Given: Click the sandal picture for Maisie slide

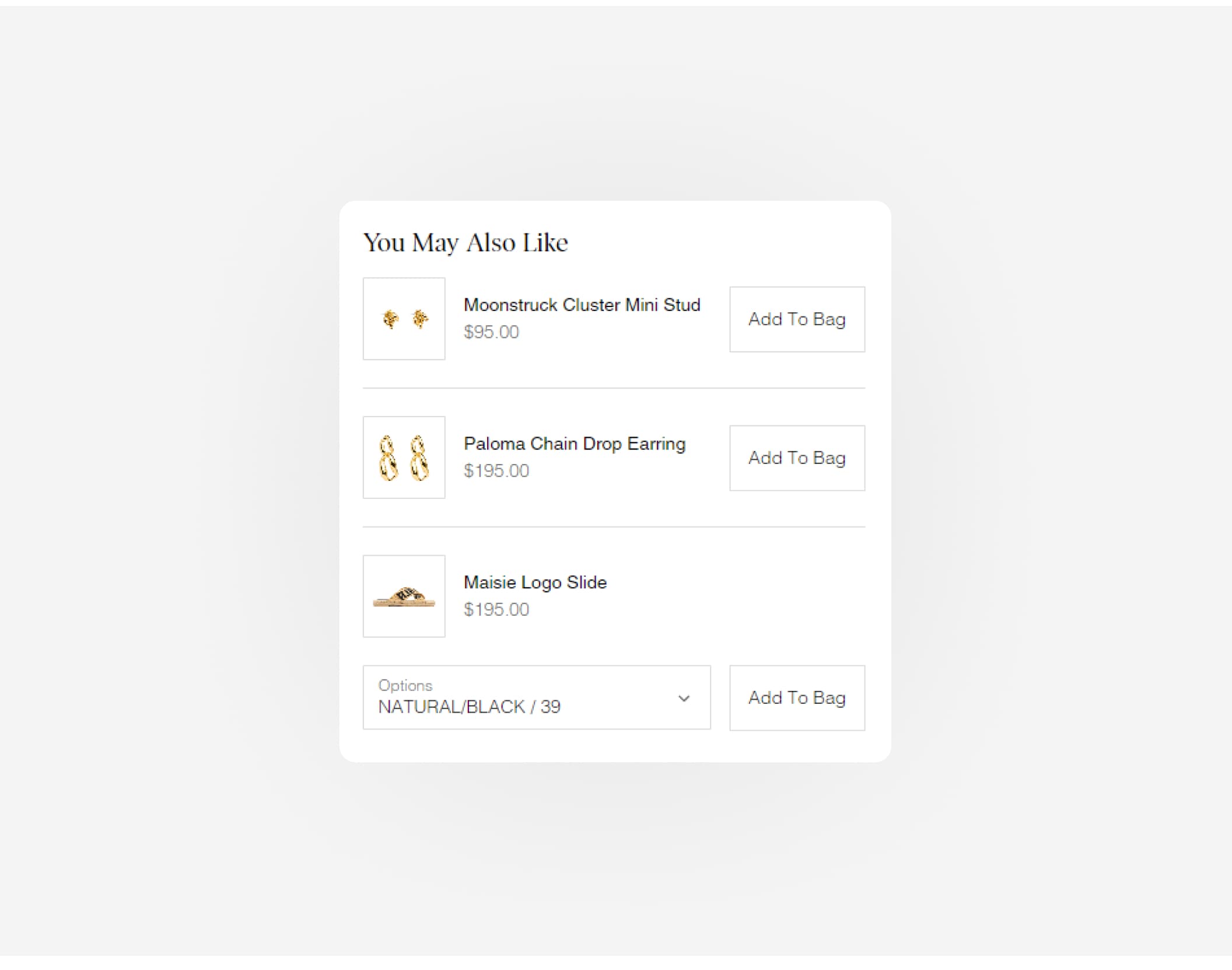Looking at the screenshot, I should 404,597.
